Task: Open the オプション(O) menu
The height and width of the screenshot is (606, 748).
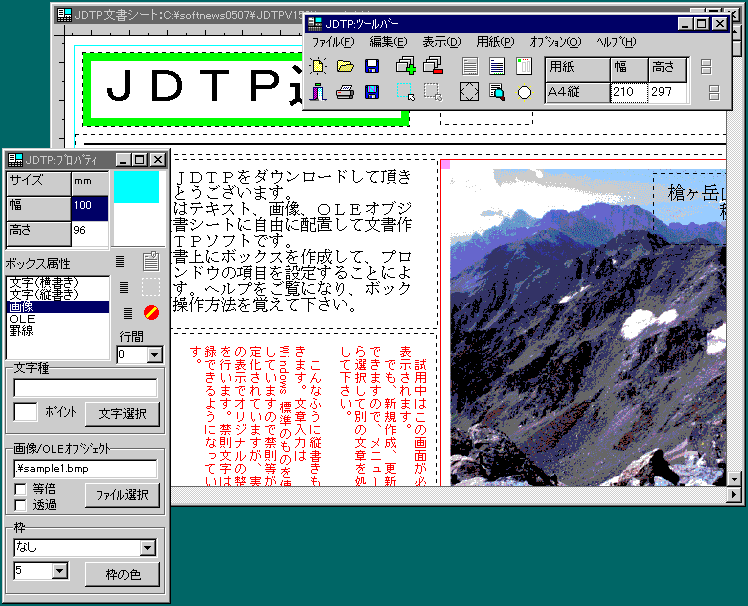Action: point(555,42)
